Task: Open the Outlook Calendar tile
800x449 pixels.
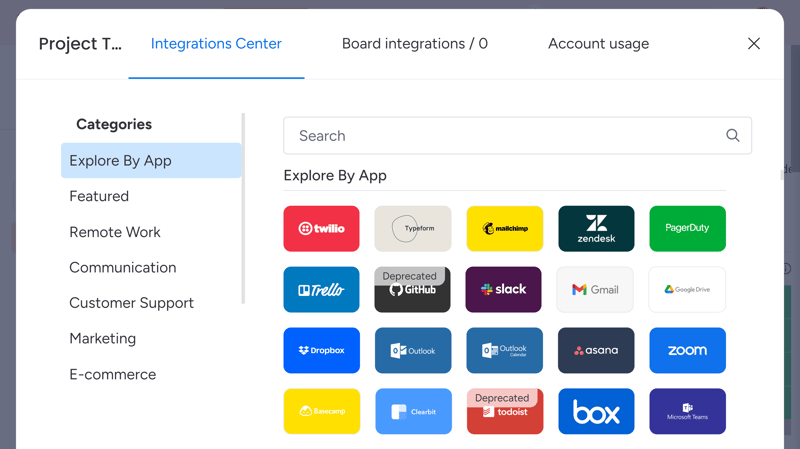Action: 505,351
